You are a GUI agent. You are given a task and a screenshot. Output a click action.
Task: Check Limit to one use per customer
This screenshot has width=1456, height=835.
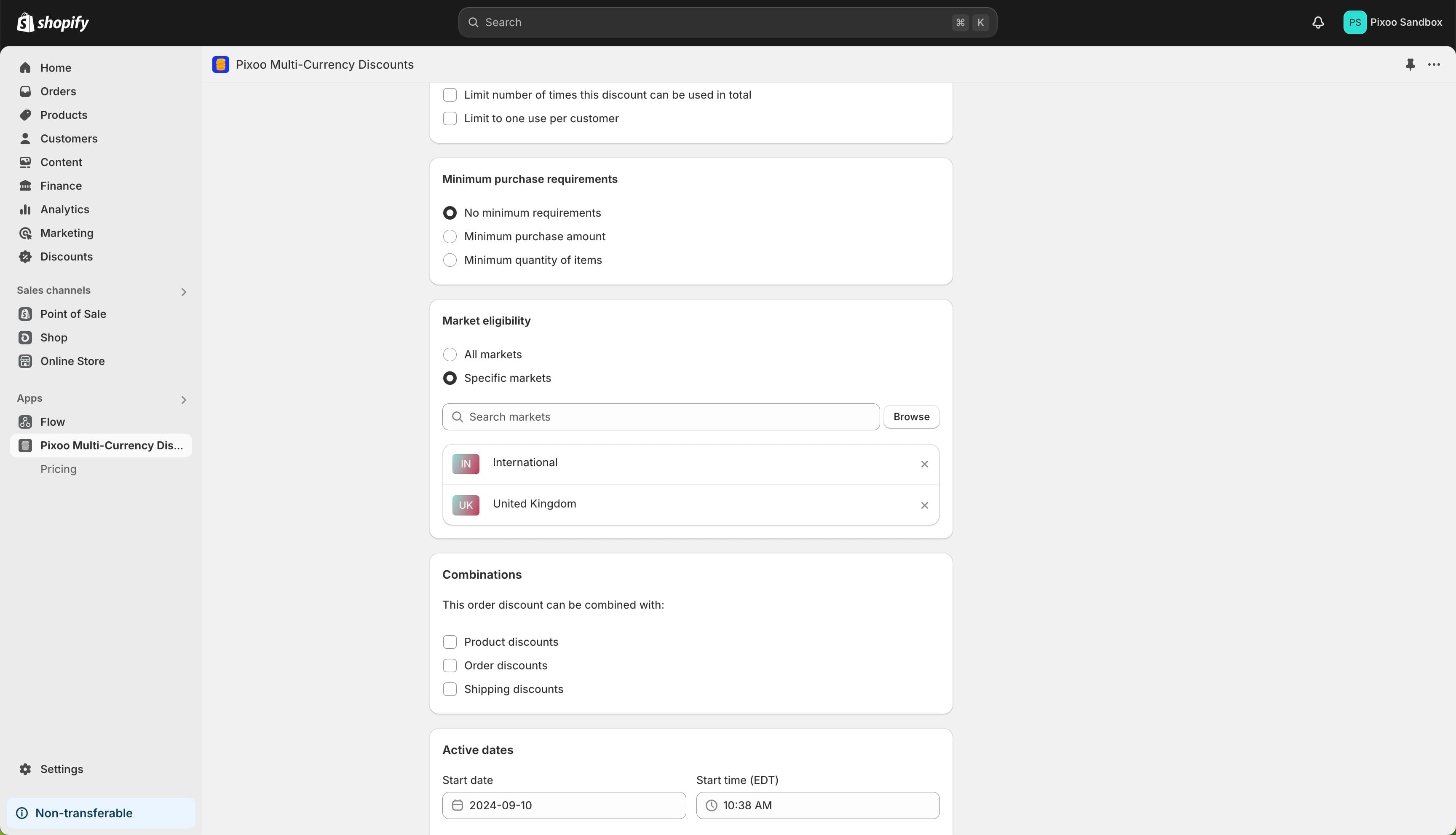point(450,118)
